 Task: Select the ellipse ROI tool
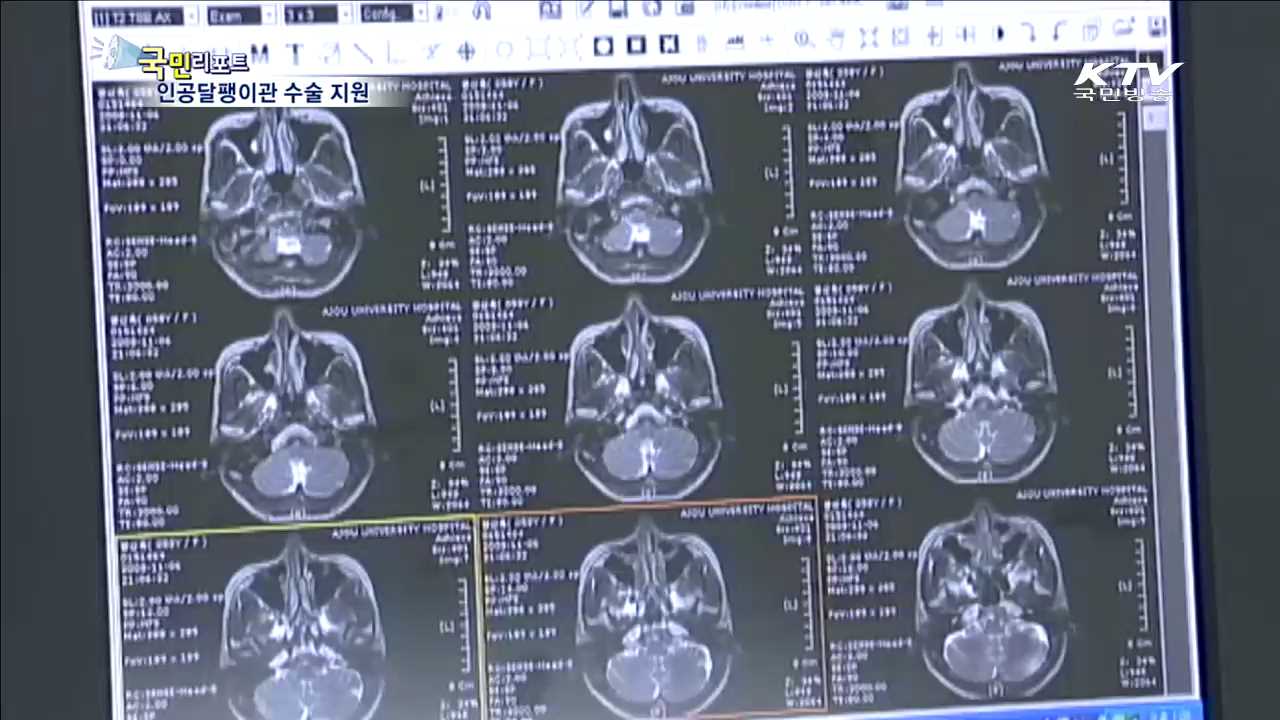[504, 48]
